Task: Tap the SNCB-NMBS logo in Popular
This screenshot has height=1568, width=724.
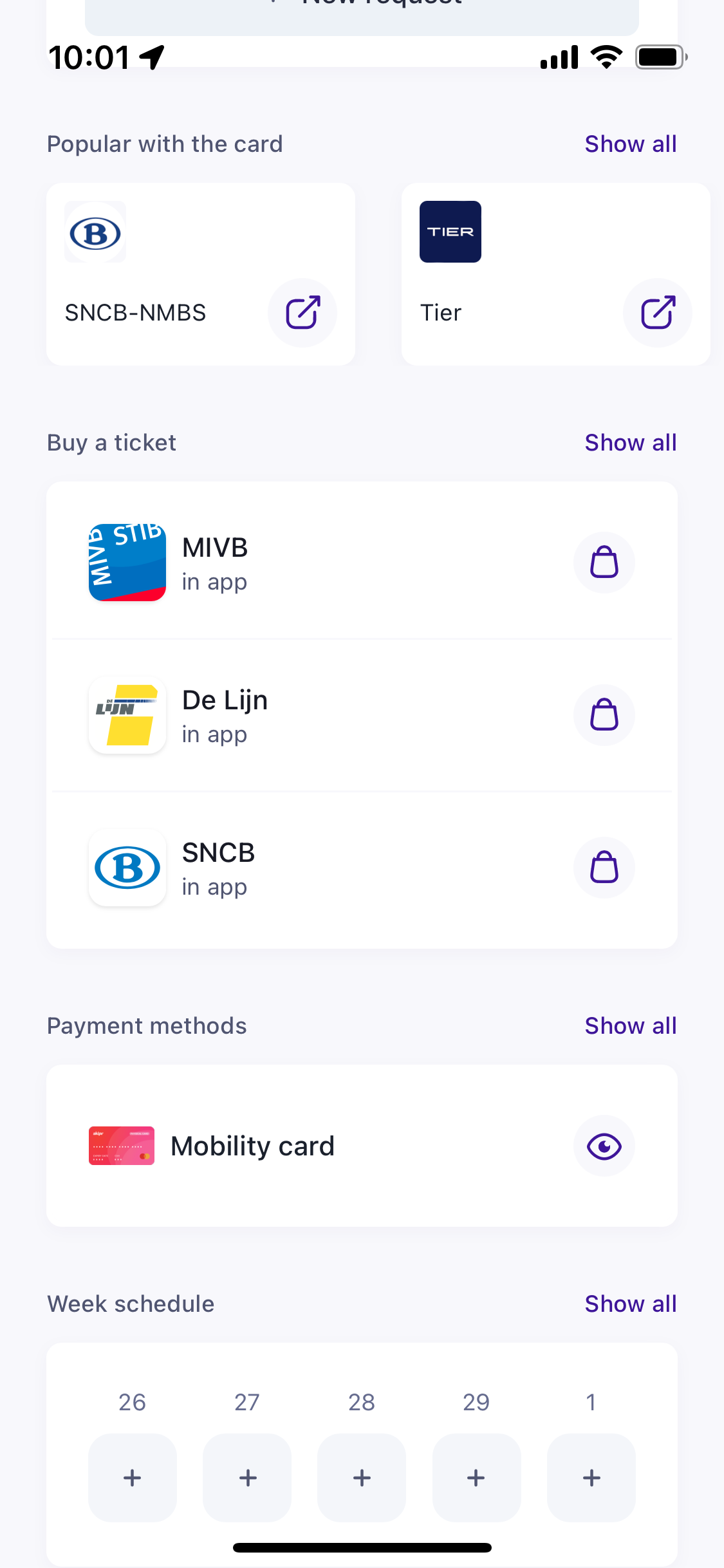Action: (95, 233)
